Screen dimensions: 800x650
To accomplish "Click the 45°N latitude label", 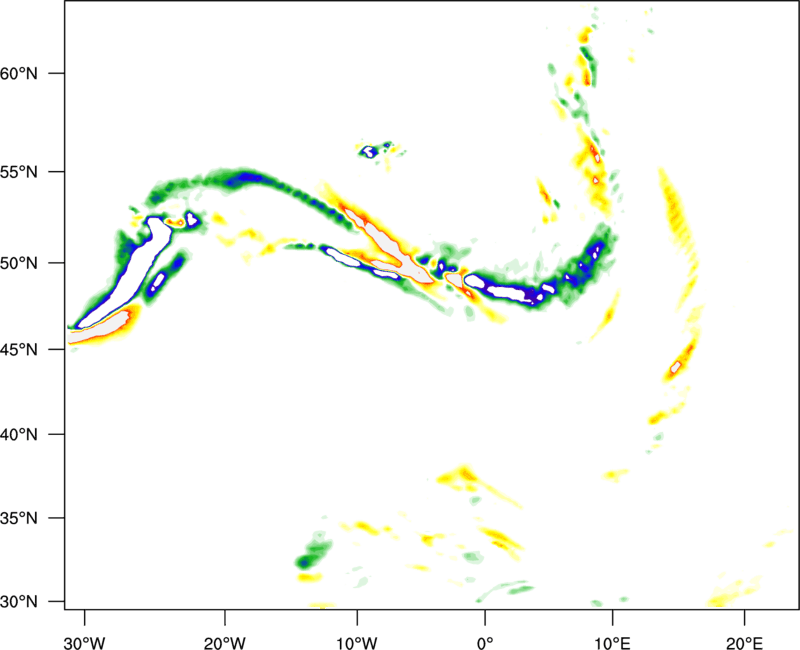I will [x=19, y=349].
